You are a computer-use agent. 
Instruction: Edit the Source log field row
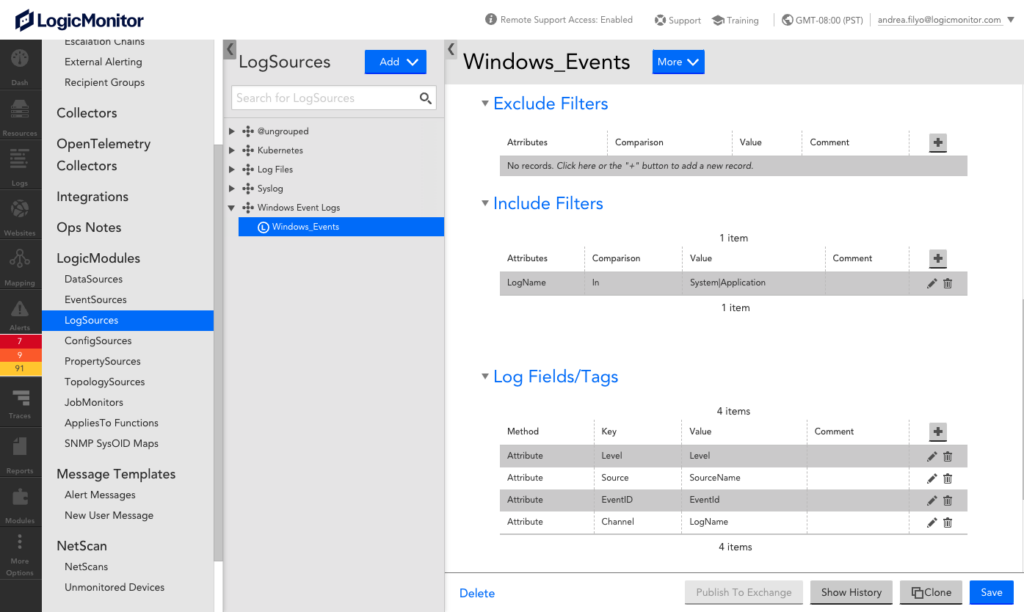coord(932,479)
